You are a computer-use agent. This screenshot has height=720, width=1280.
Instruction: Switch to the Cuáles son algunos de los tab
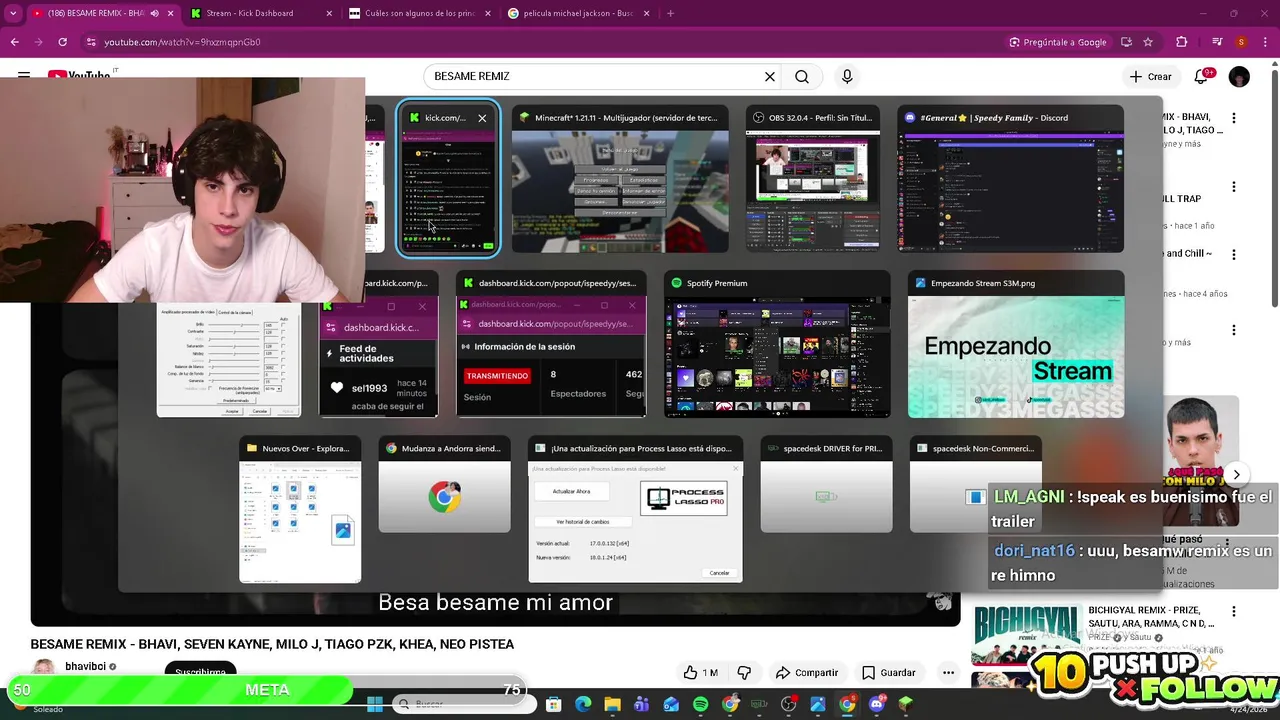(420, 13)
